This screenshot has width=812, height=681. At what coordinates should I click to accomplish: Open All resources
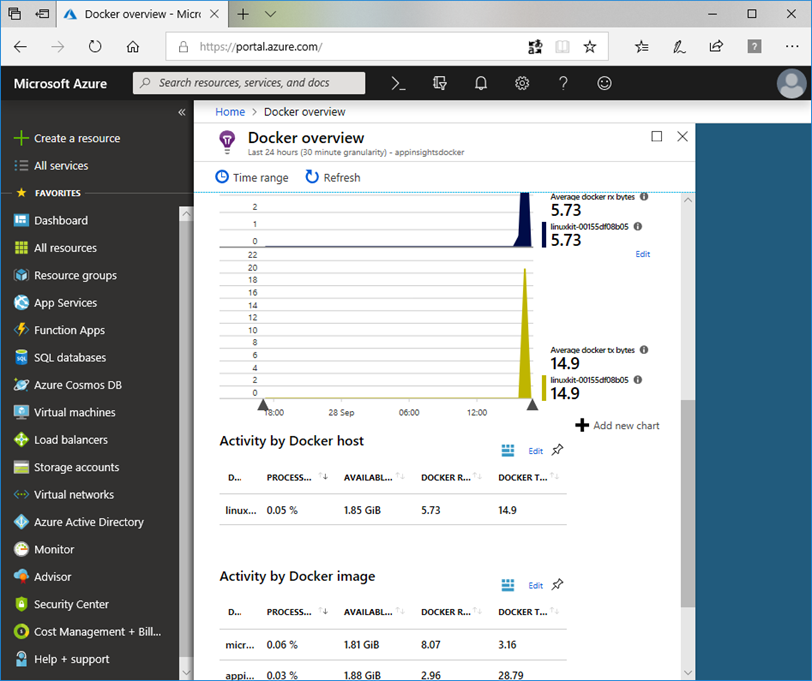pos(55,248)
